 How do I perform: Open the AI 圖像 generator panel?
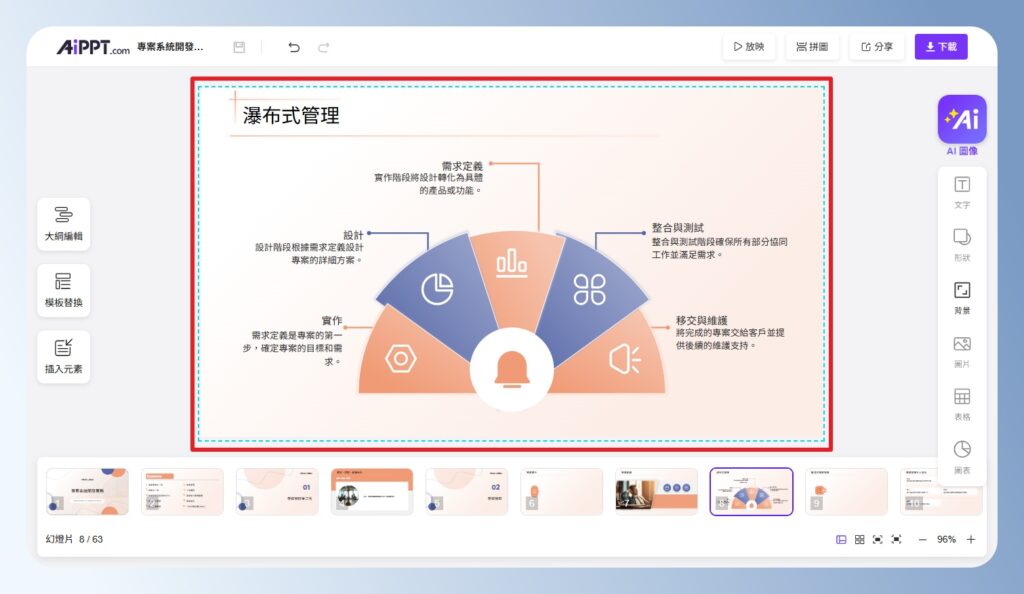(x=961, y=118)
